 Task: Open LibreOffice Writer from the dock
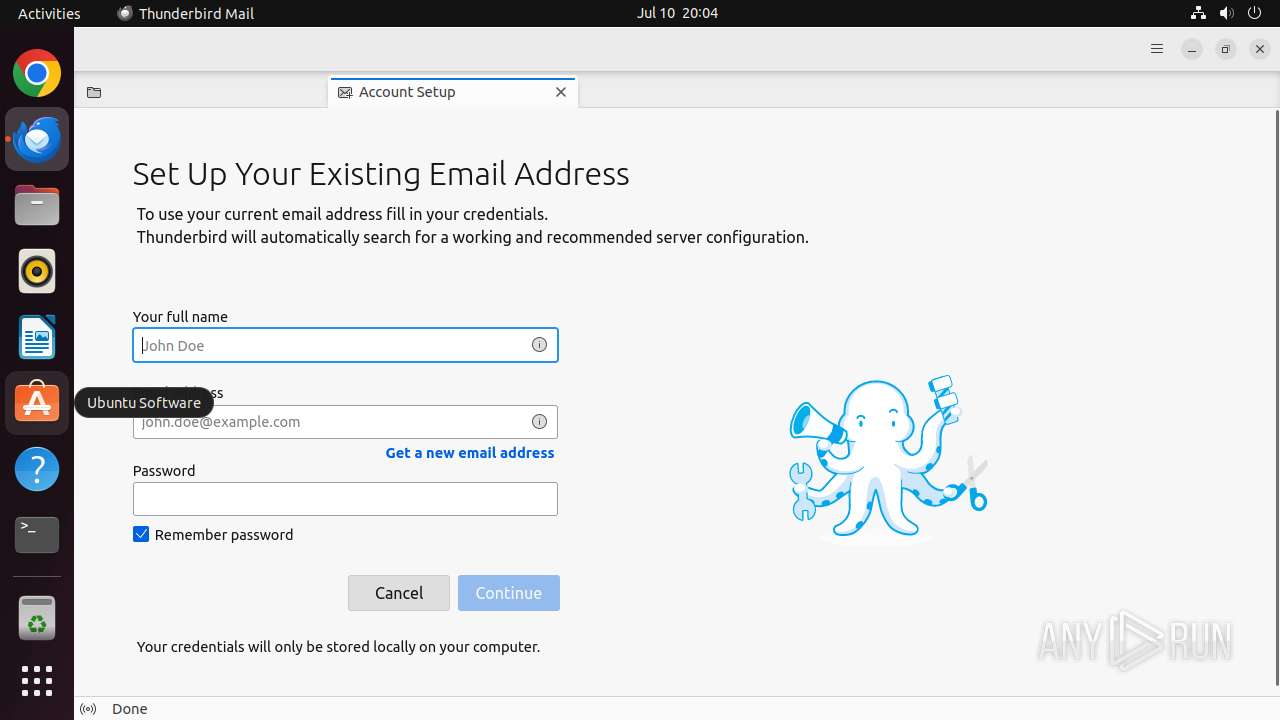coord(37,337)
